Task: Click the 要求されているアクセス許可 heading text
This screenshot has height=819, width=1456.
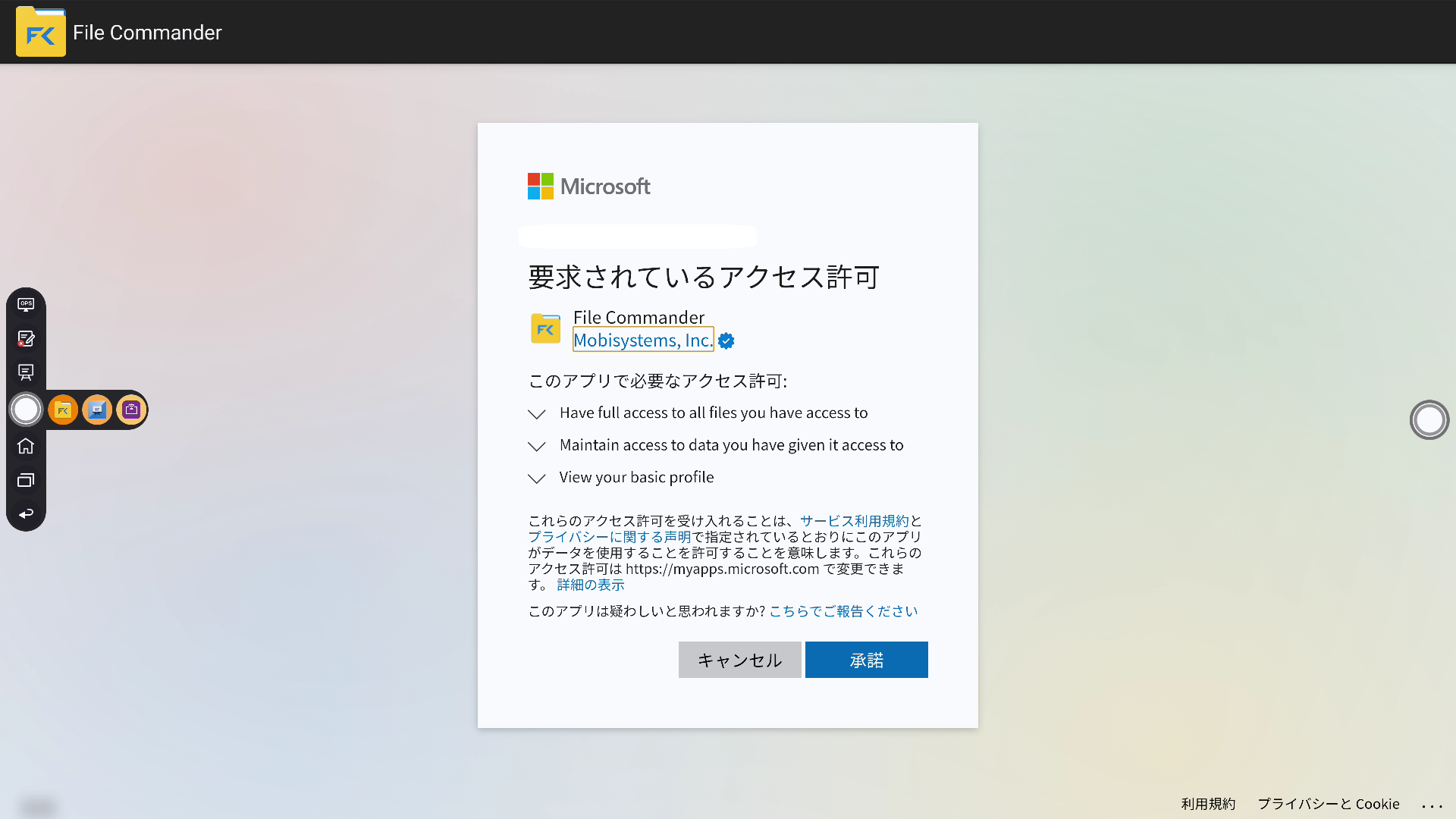Action: coord(704,277)
